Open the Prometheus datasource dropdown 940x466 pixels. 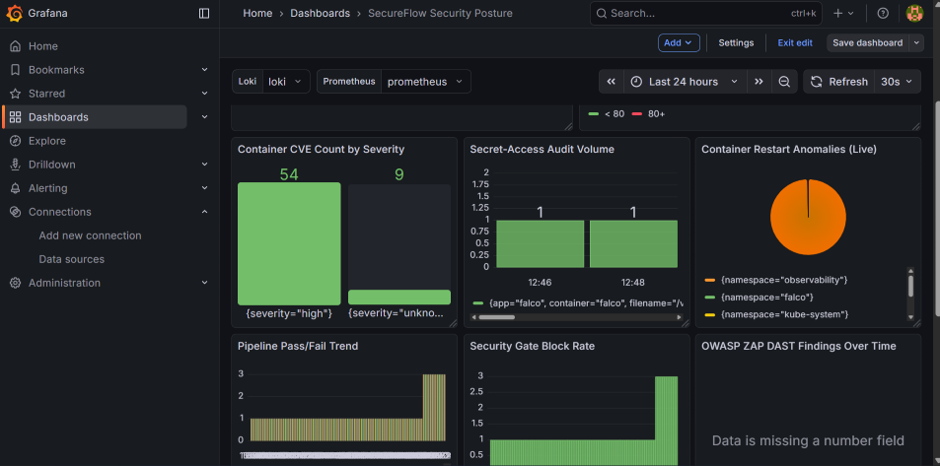pyautogui.click(x=426, y=82)
